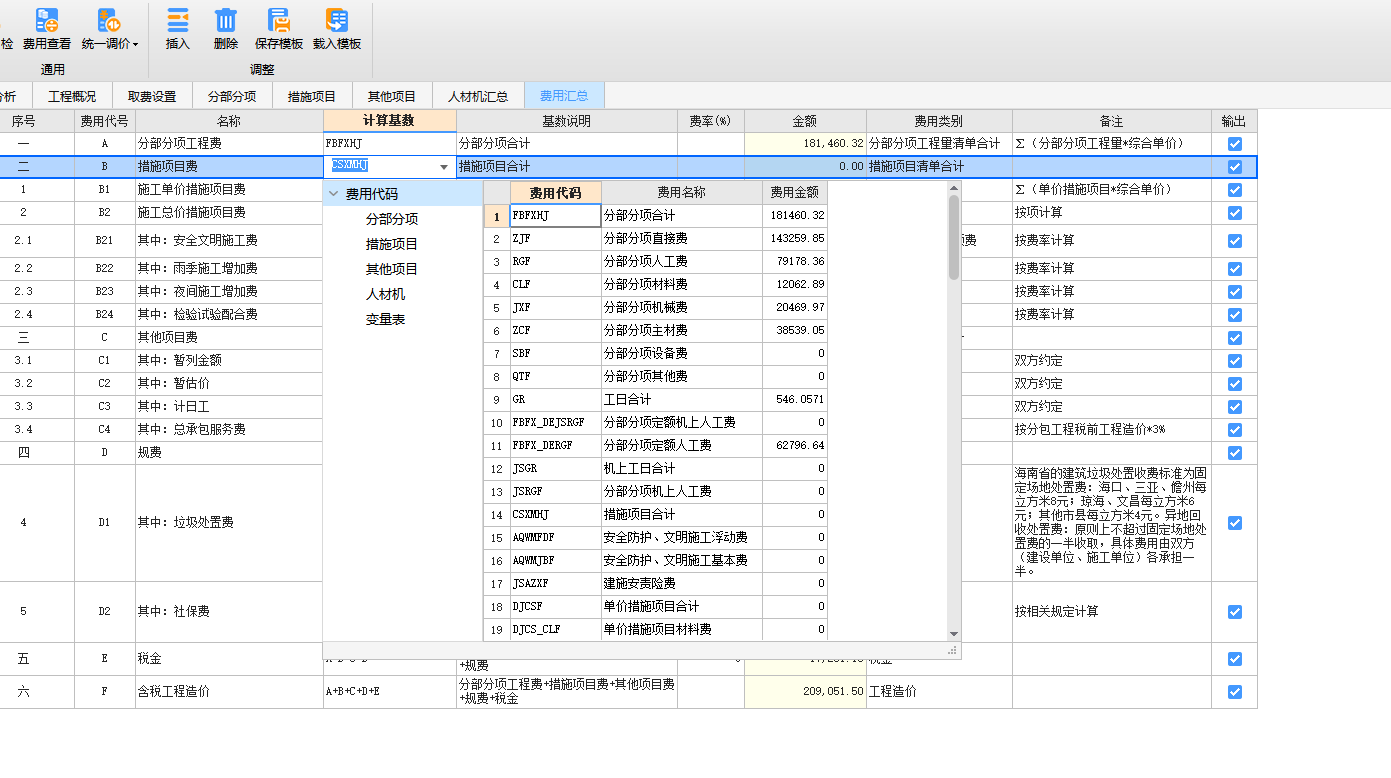Image resolution: width=1391 pixels, height=778 pixels.
Task: Click the 载入模板 icon
Action: click(337, 20)
